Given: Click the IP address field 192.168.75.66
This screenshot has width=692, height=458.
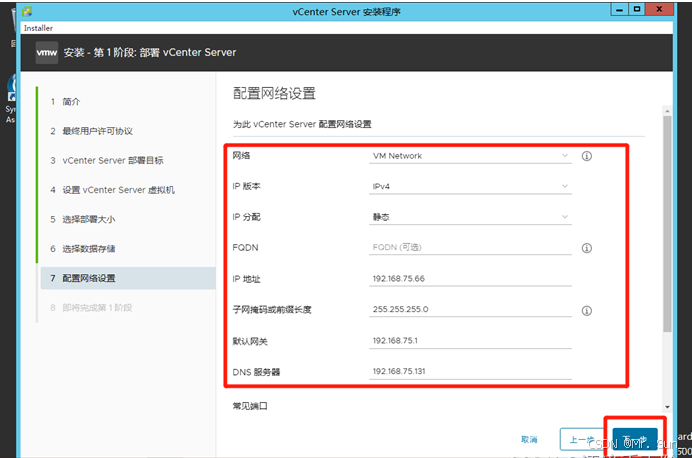Looking at the screenshot, I should point(470,278).
